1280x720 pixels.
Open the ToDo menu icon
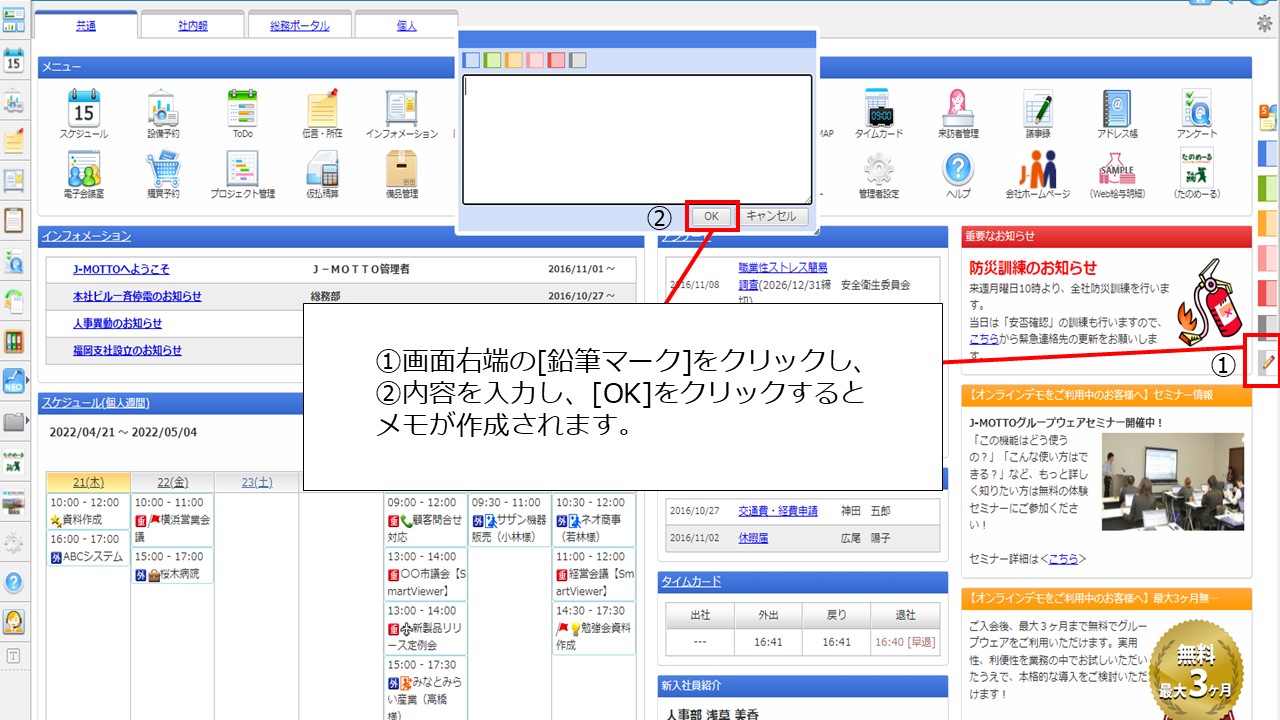[x=243, y=107]
